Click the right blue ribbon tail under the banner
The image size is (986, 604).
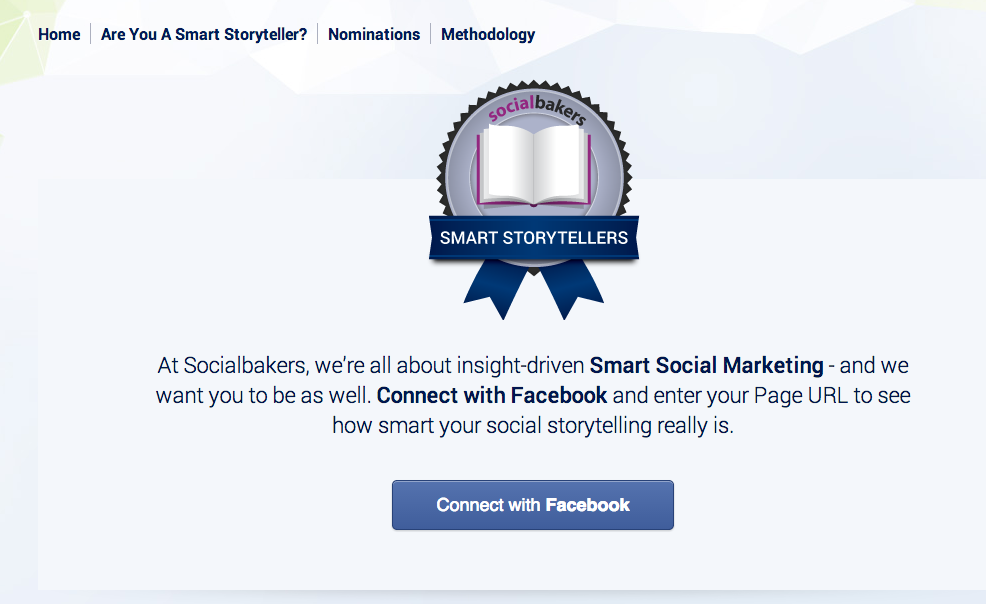[570, 288]
